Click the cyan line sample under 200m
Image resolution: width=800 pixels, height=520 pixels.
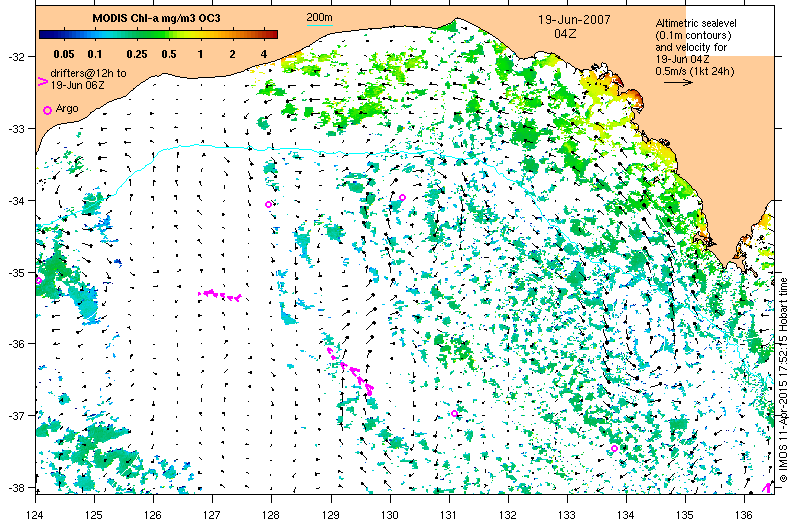[319, 24]
